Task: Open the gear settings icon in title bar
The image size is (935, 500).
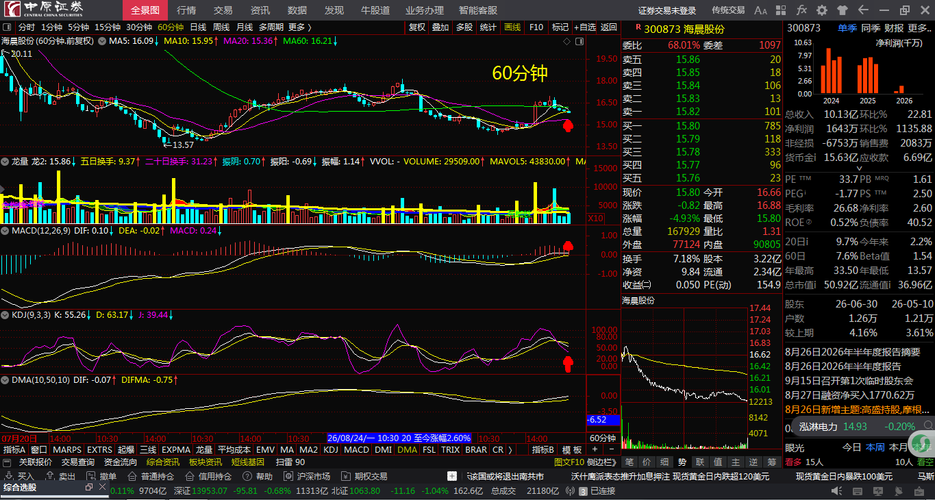Action: [x=822, y=10]
